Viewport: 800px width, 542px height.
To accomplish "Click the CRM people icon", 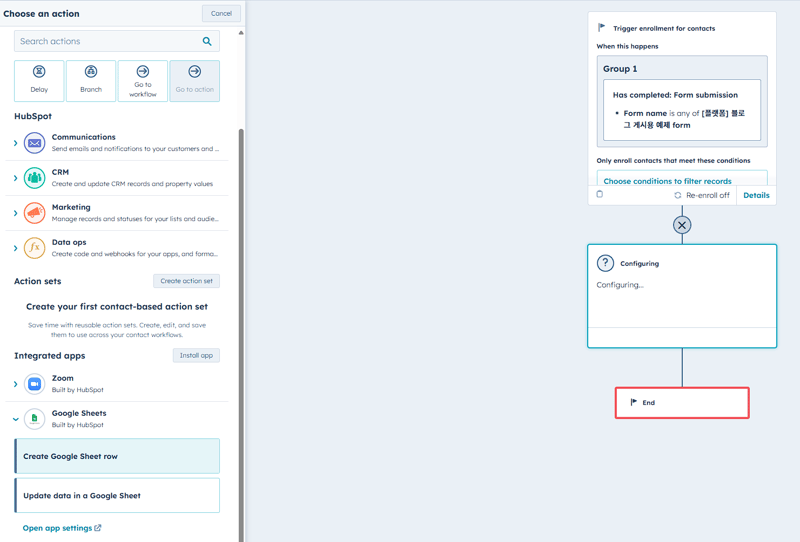I will tap(35, 178).
